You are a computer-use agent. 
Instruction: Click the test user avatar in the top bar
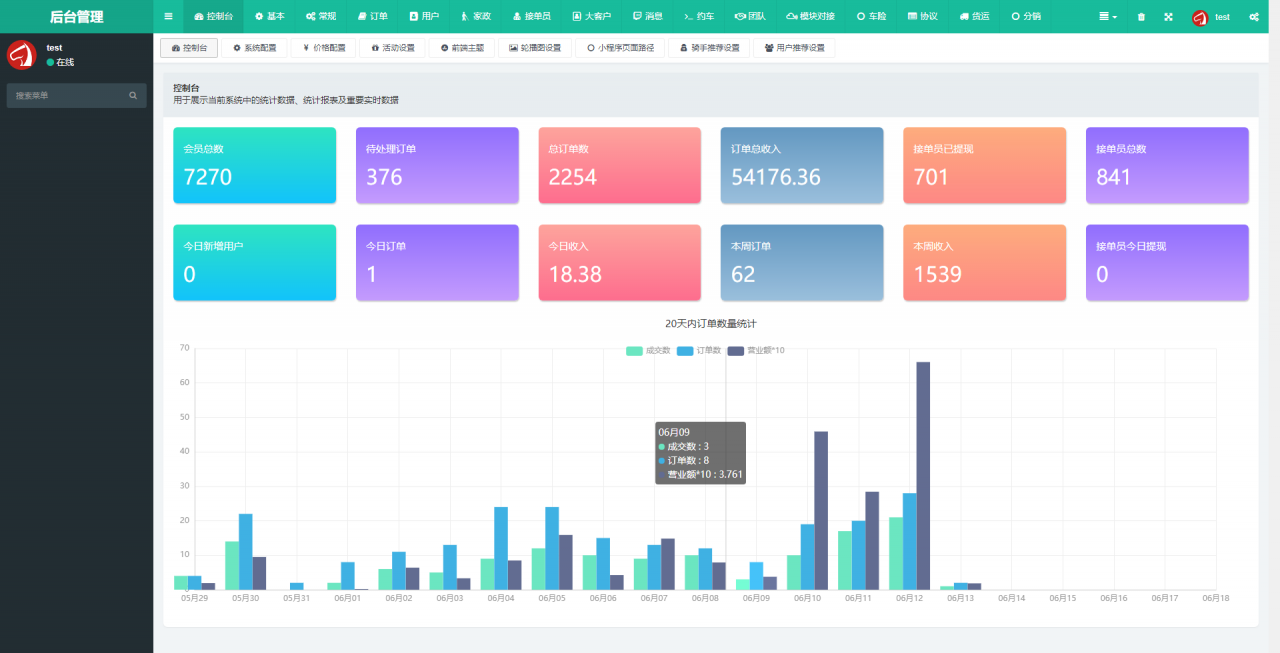click(x=1200, y=17)
